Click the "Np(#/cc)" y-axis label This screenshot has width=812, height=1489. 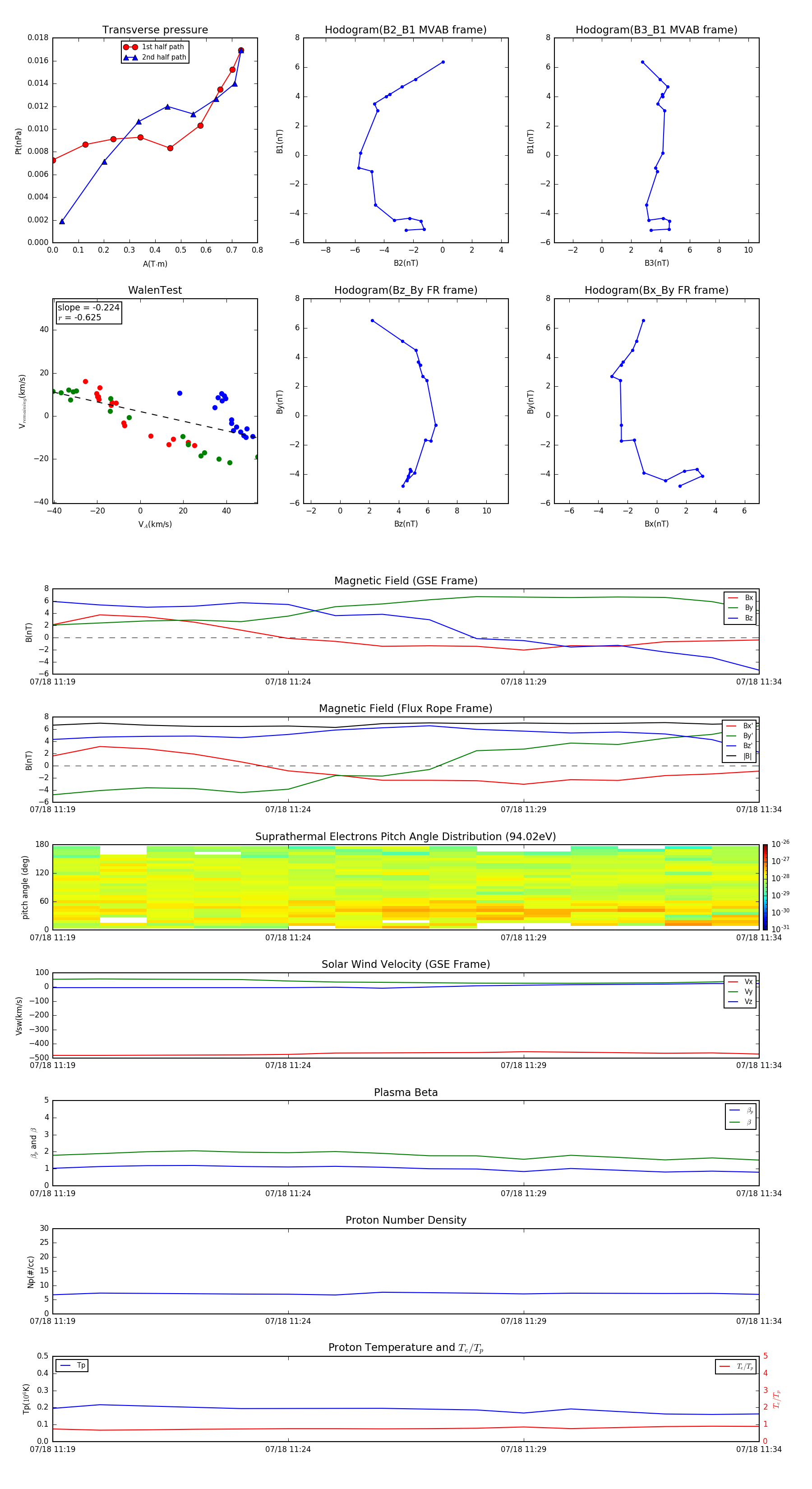pyautogui.click(x=31, y=1272)
